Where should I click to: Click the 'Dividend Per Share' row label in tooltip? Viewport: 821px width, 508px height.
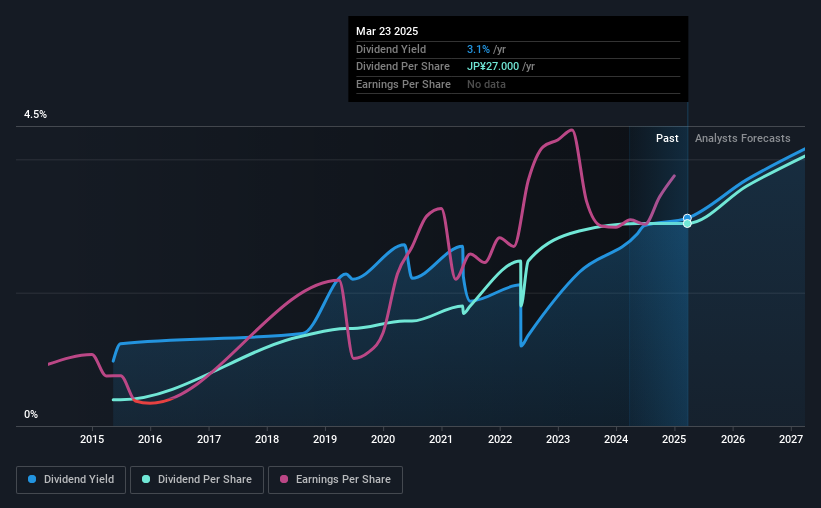403,67
